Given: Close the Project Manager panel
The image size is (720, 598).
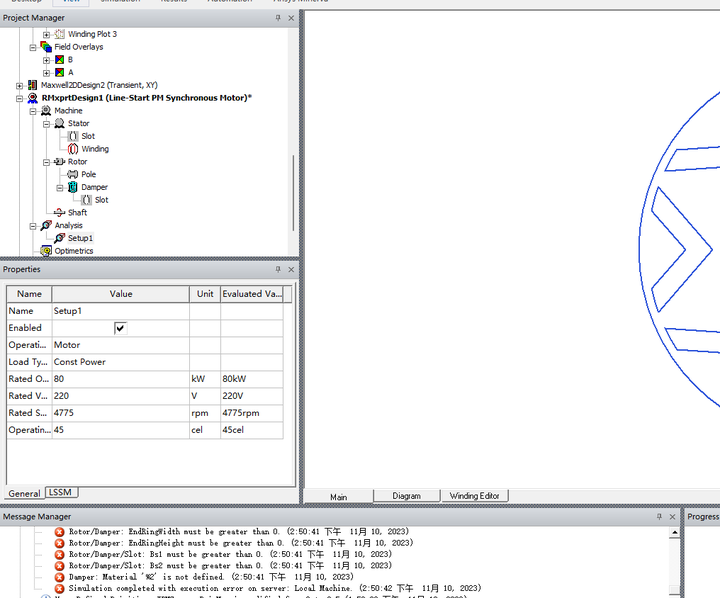Looking at the screenshot, I should pos(291,18).
